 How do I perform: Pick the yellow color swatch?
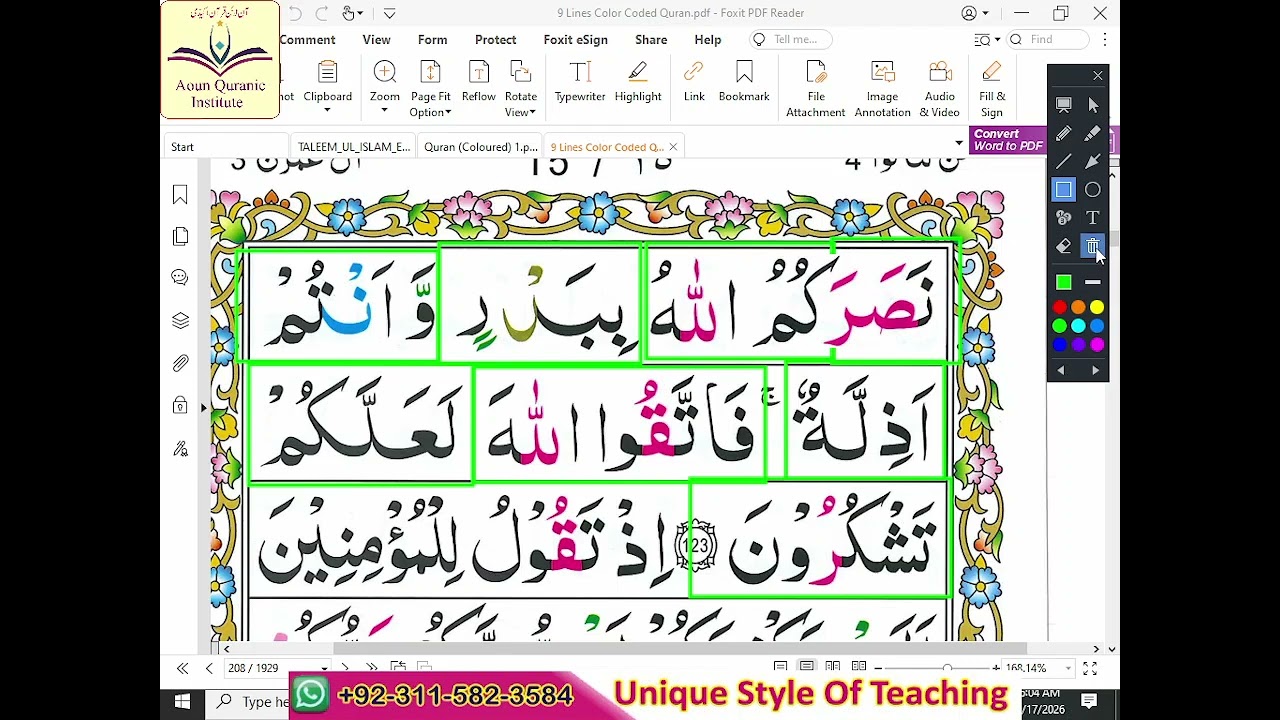tap(1097, 308)
